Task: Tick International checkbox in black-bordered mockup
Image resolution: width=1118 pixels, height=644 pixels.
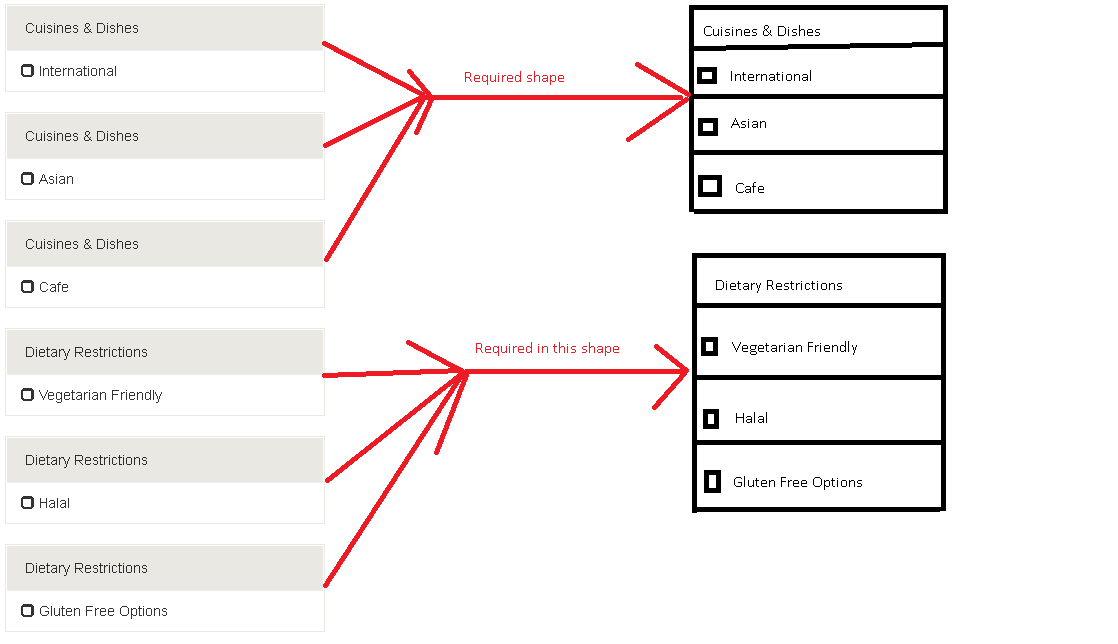Action: click(707, 76)
